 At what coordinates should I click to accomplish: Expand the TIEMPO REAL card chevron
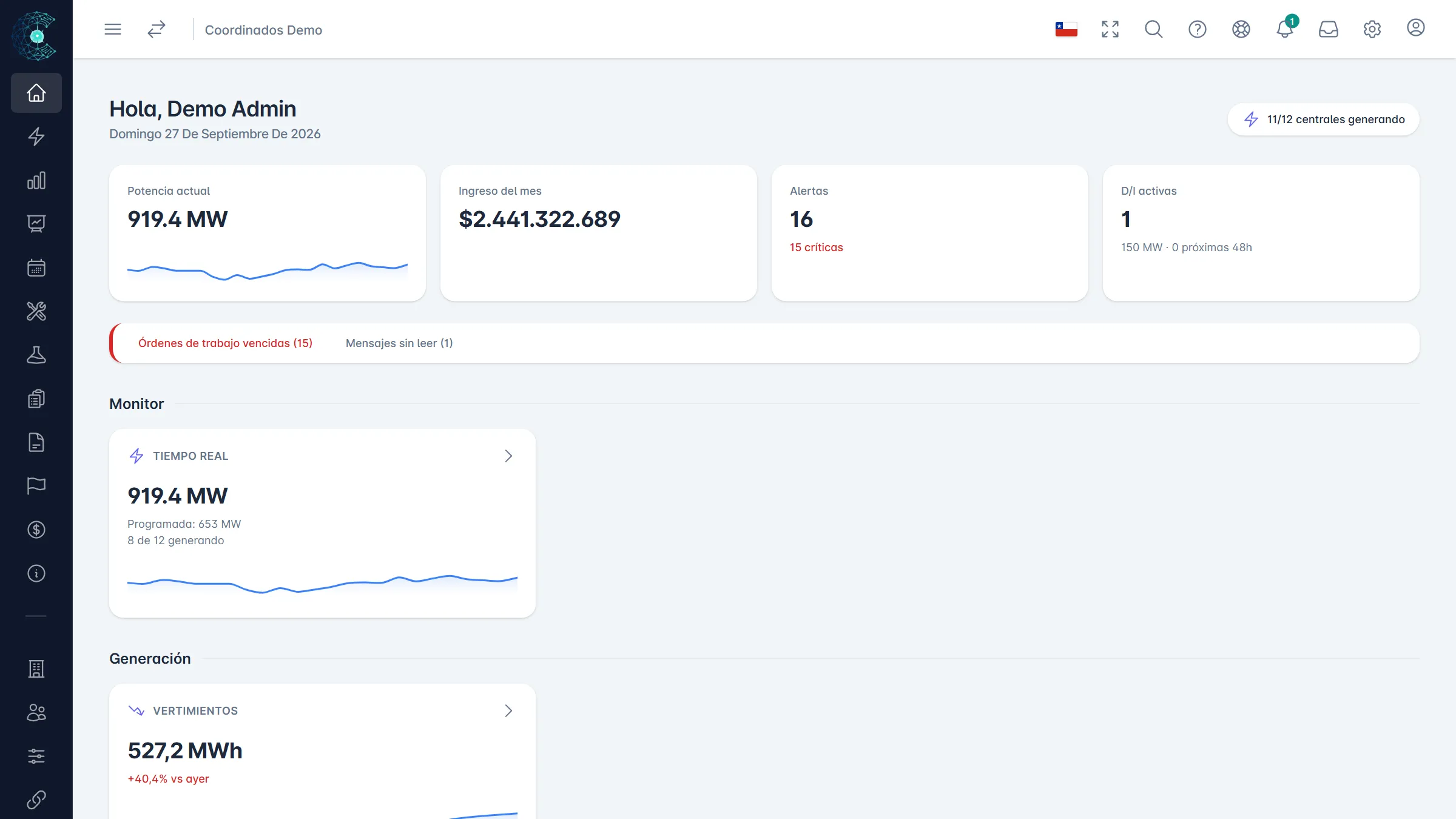point(508,456)
